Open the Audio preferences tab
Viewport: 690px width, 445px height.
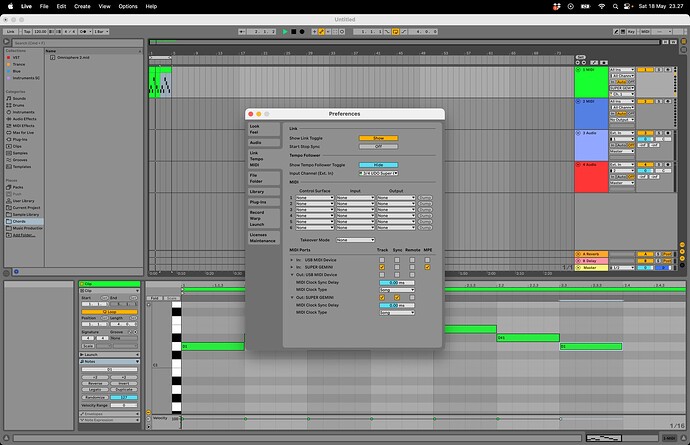click(x=263, y=143)
